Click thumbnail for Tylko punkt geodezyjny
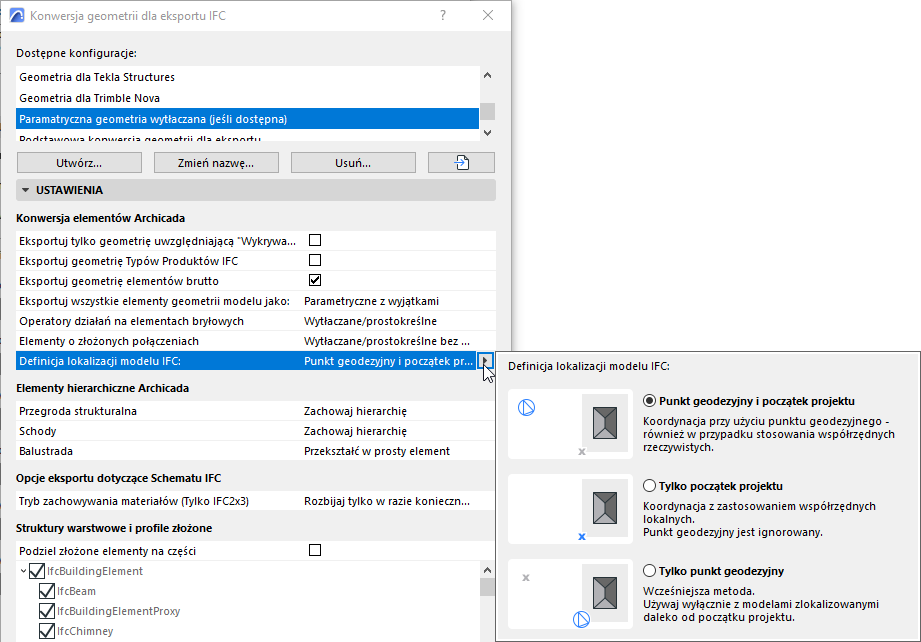This screenshot has width=921, height=642. click(570, 594)
